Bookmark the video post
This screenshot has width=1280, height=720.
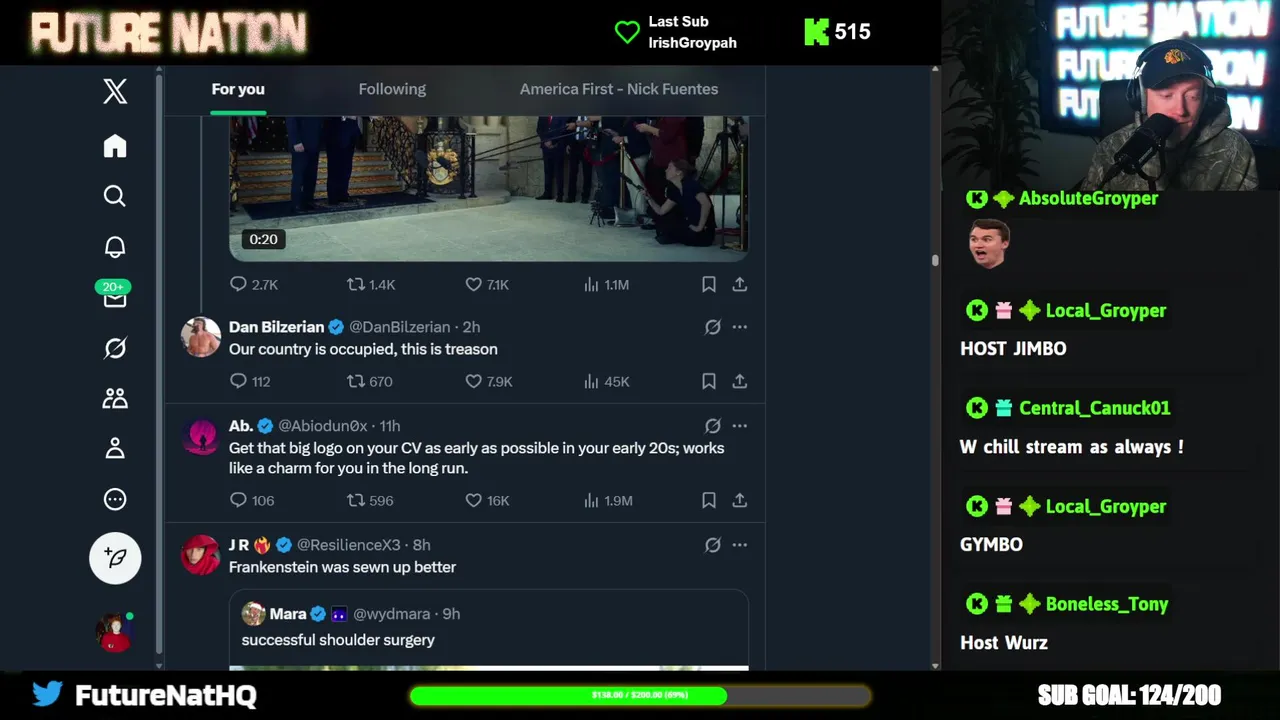click(x=709, y=285)
